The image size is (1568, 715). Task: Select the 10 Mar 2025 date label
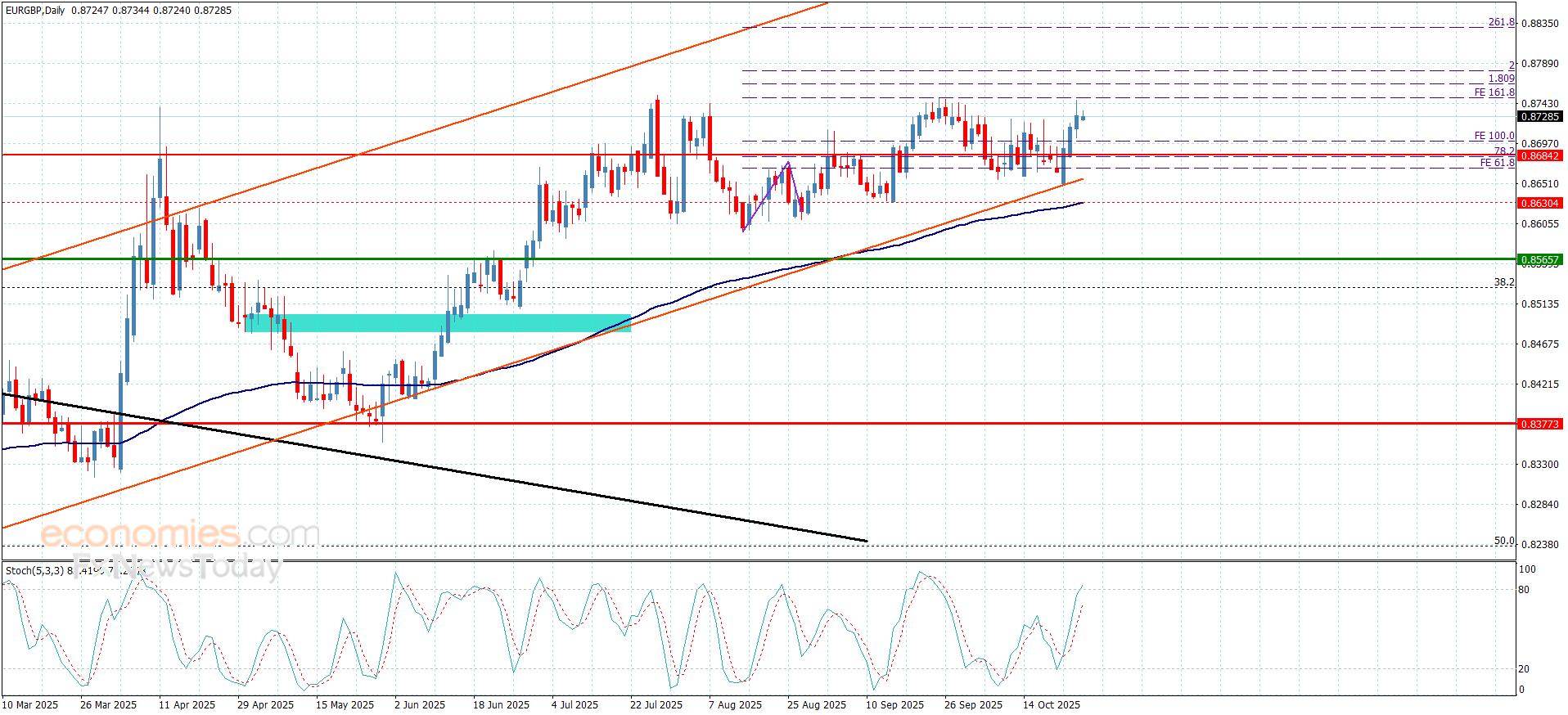30,704
